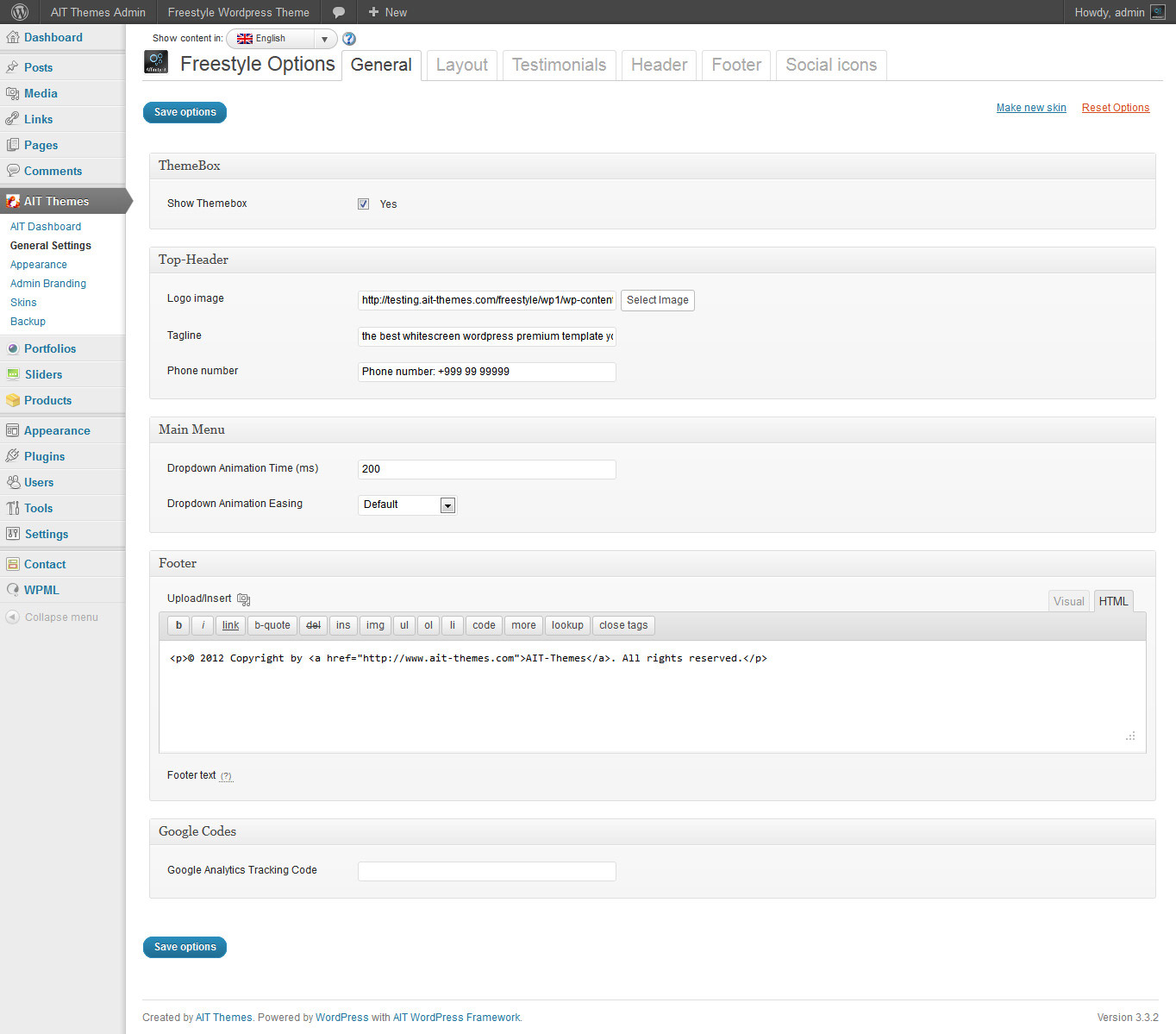The height and width of the screenshot is (1034, 1176).
Task: Click the Pages icon in sidebar
Action: click(x=13, y=145)
